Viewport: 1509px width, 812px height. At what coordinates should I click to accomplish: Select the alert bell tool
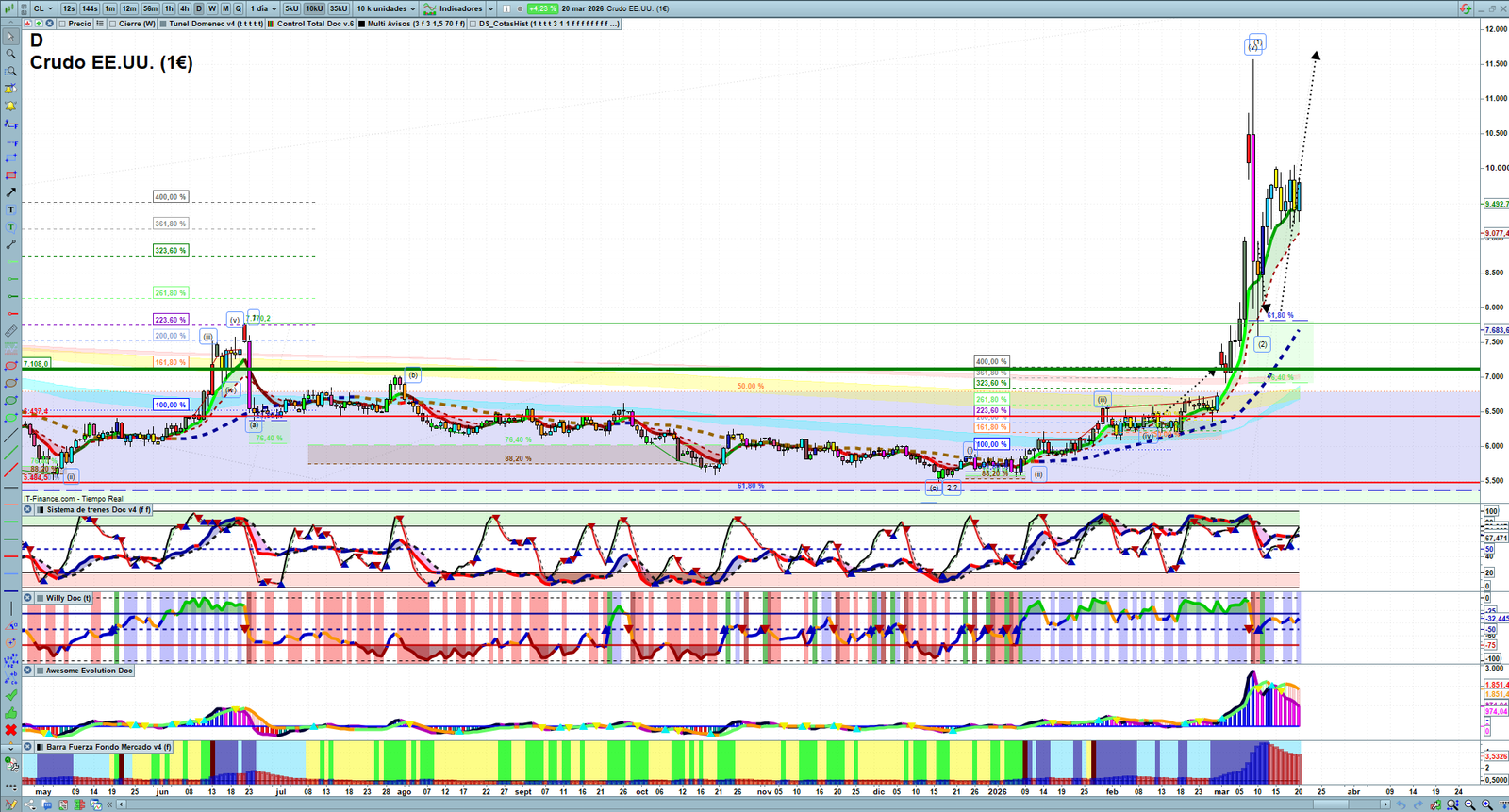10,89
